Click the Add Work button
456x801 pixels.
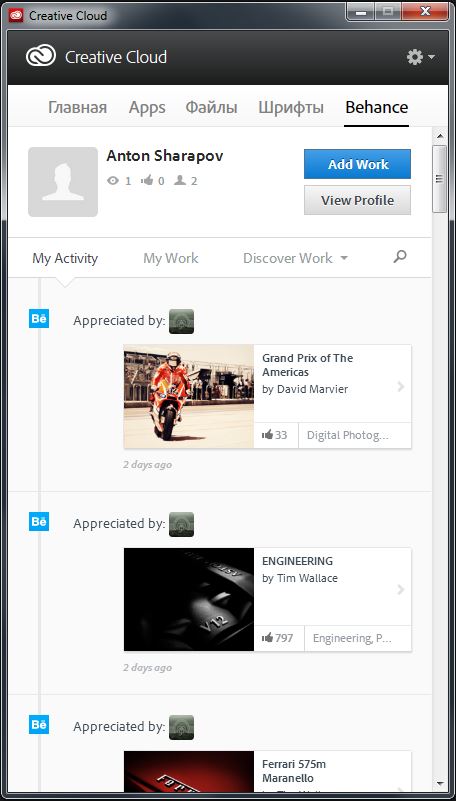[x=357, y=164]
